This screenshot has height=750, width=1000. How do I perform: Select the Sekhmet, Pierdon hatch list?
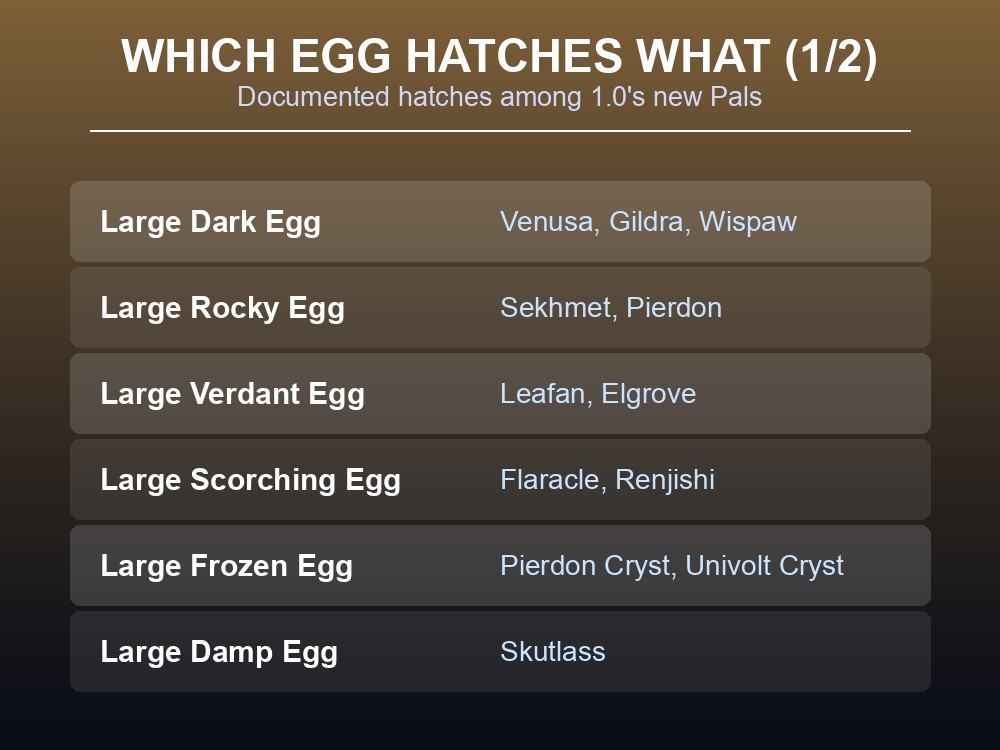(x=611, y=308)
